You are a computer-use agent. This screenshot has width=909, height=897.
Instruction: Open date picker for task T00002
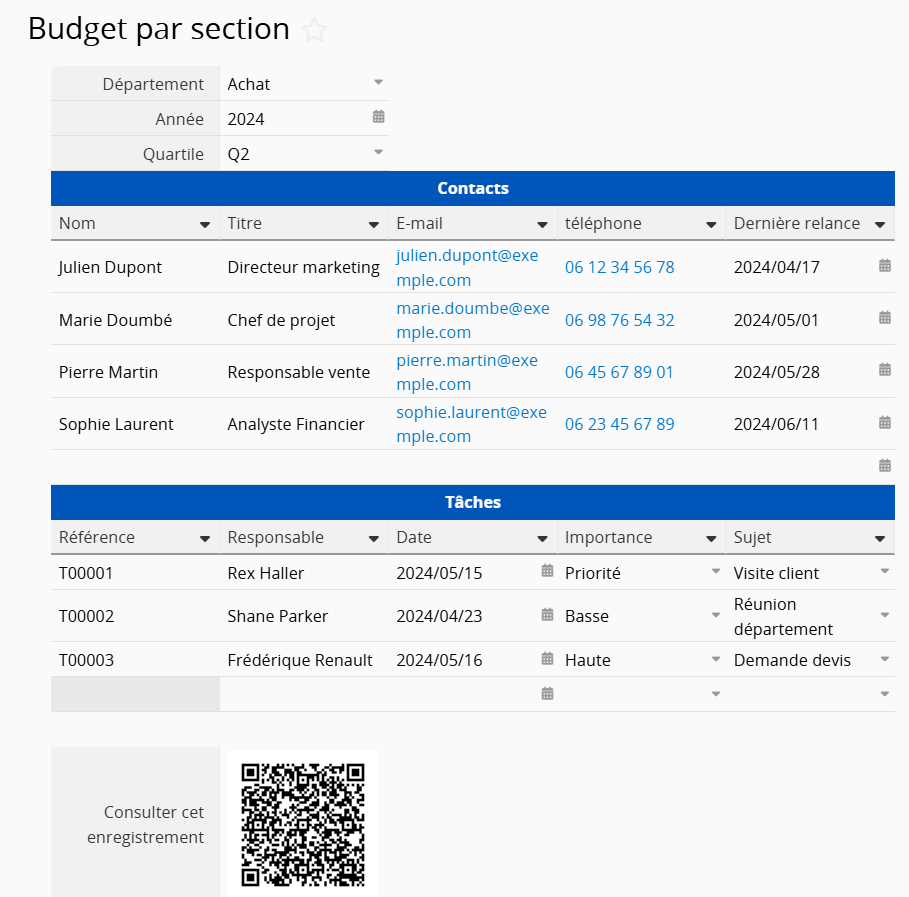tap(547, 614)
